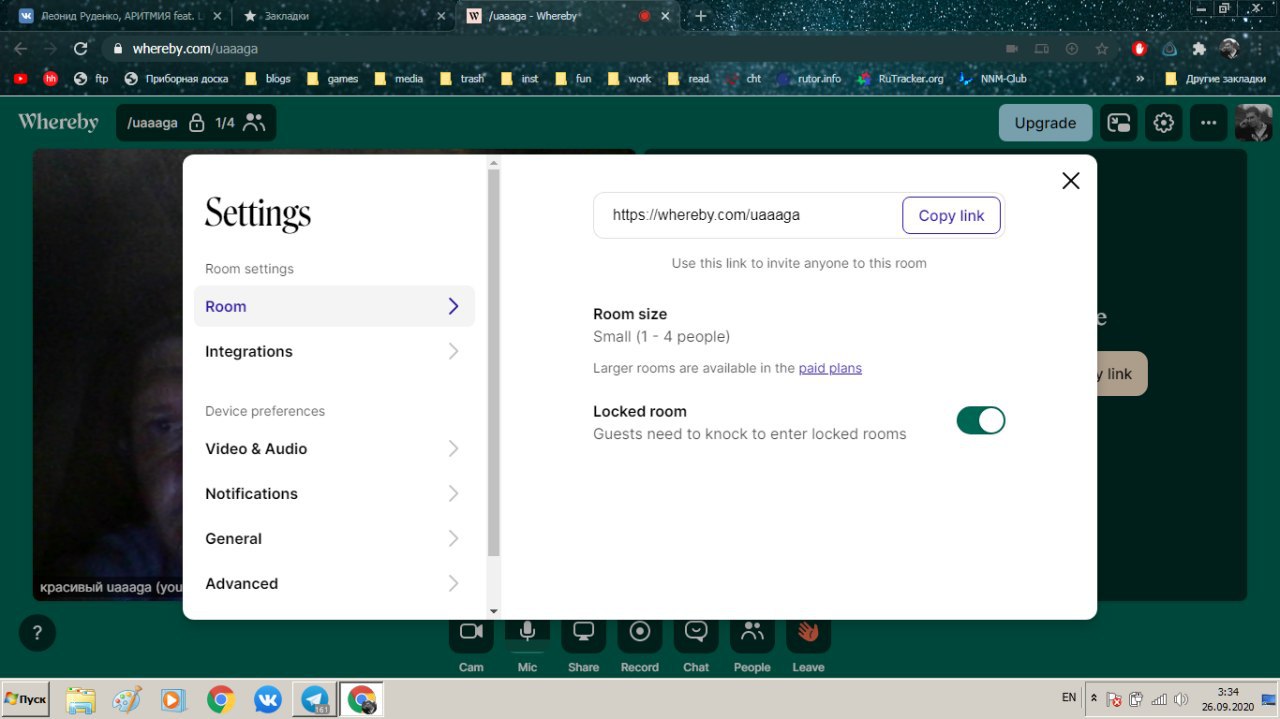1280x719 pixels.
Task: Click the participants icon next to 1/4
Action: [x=254, y=123]
